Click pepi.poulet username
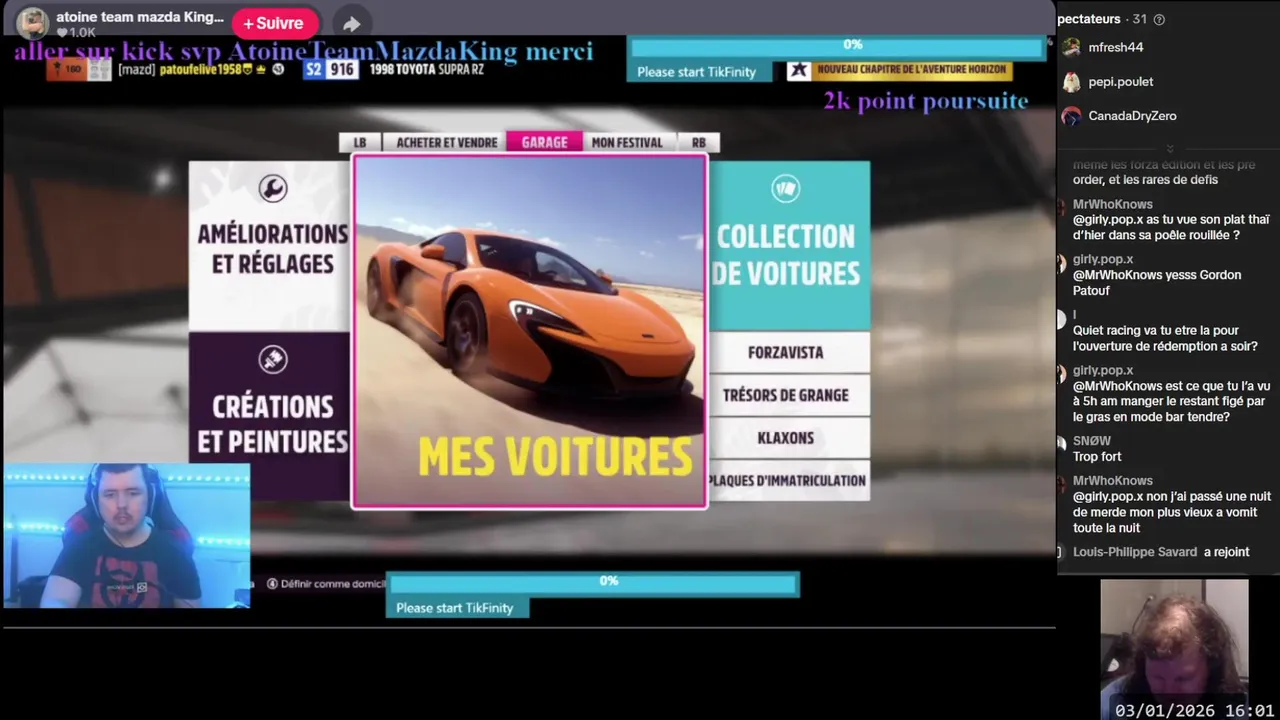 point(1120,82)
